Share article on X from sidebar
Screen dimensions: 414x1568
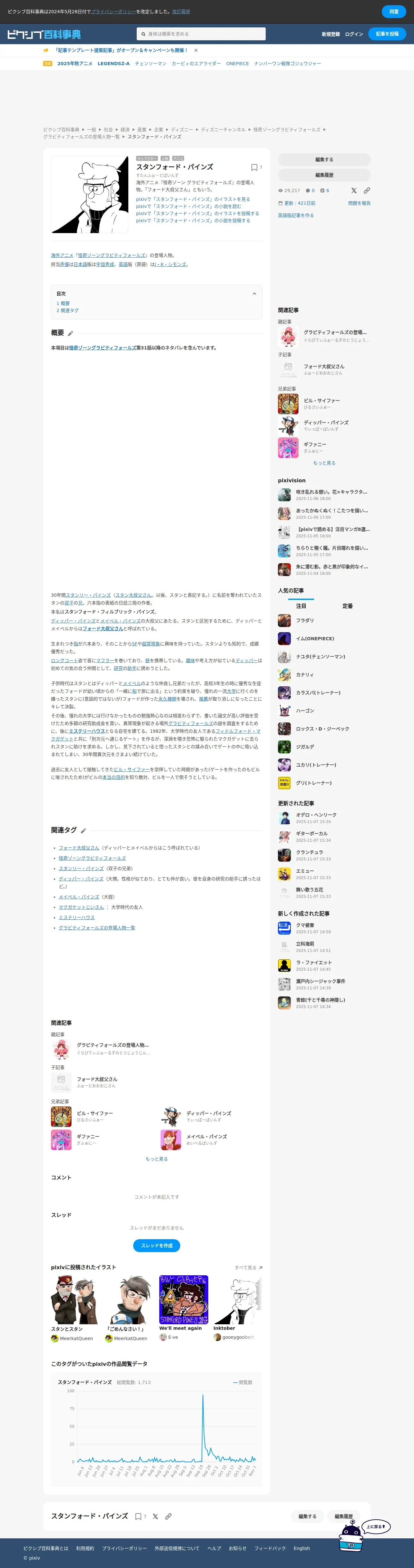click(x=354, y=191)
